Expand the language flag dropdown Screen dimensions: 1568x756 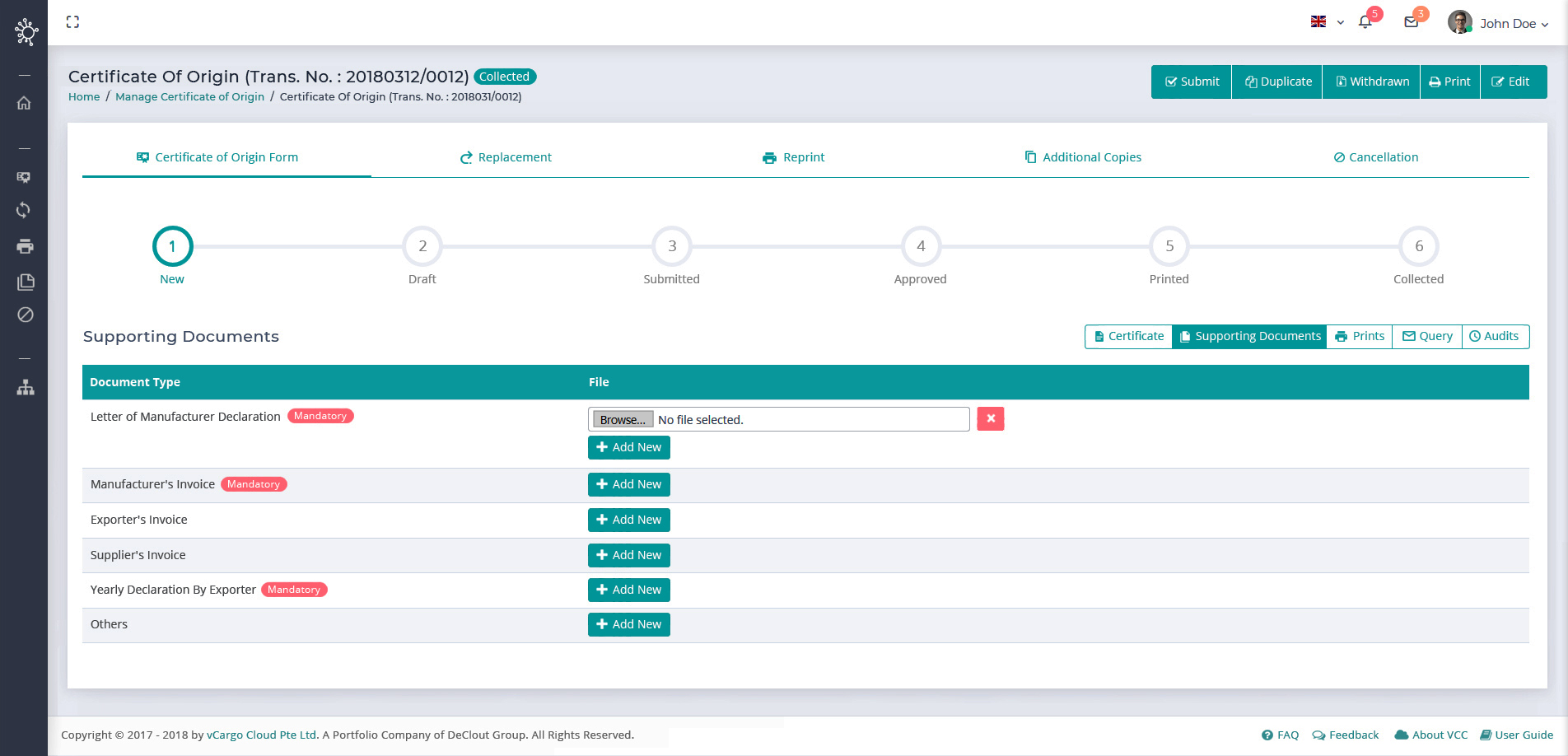pyautogui.click(x=1327, y=22)
